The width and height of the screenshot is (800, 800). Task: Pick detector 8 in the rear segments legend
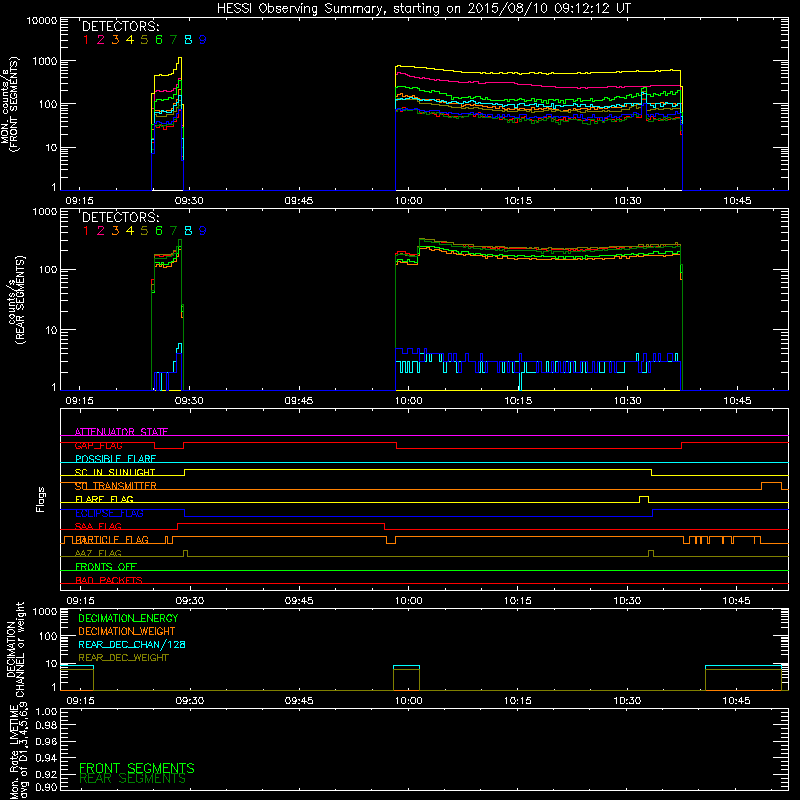tap(188, 231)
